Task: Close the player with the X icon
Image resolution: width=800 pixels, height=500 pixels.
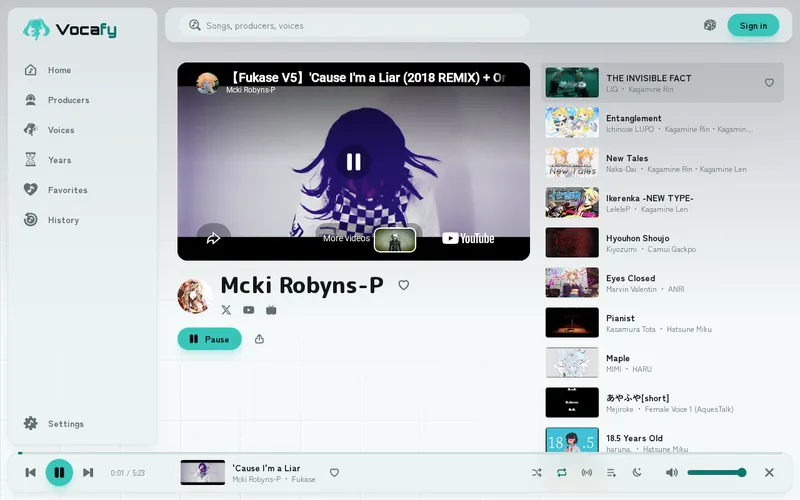Action: (769, 472)
